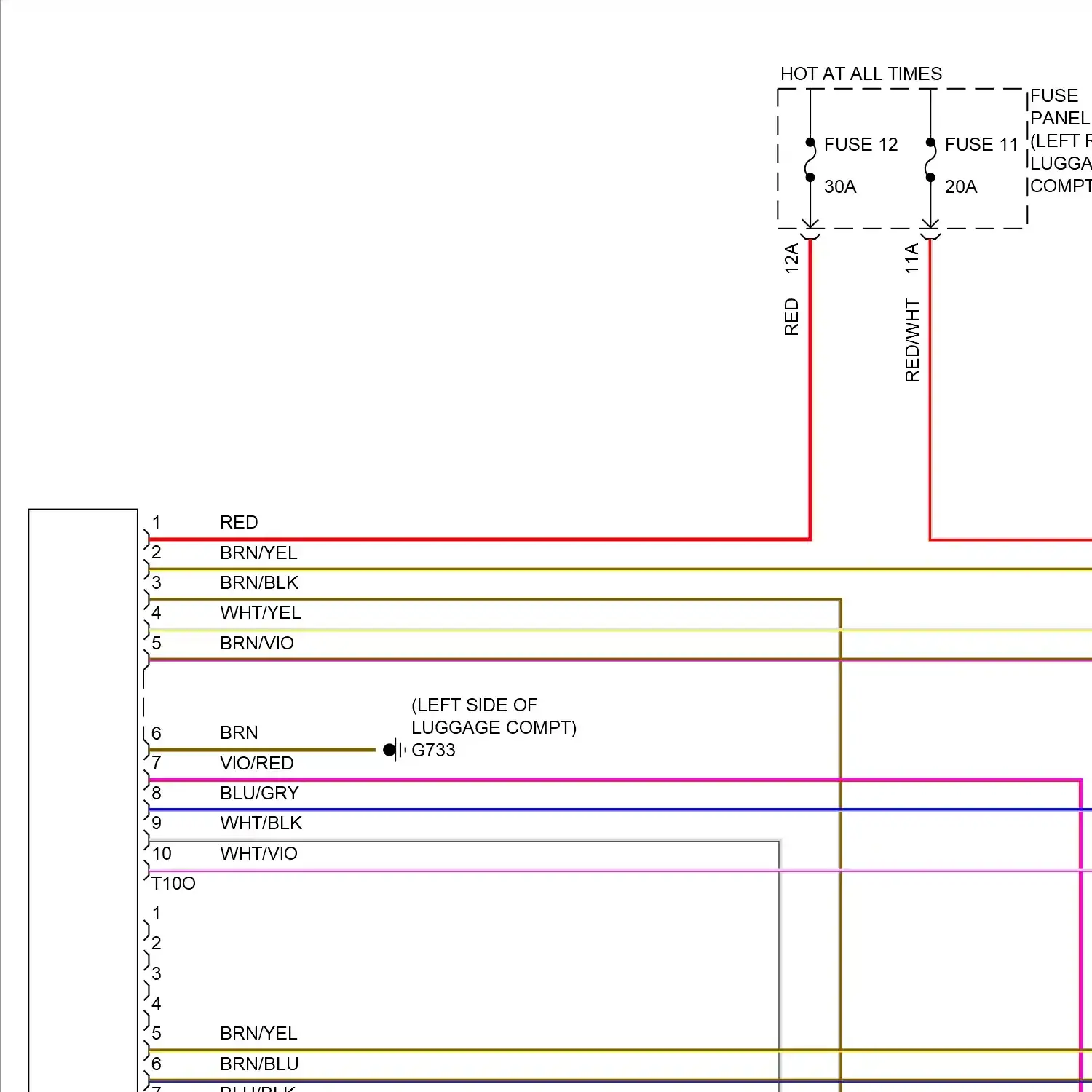Select the "20A" fuse rating

tap(961, 186)
